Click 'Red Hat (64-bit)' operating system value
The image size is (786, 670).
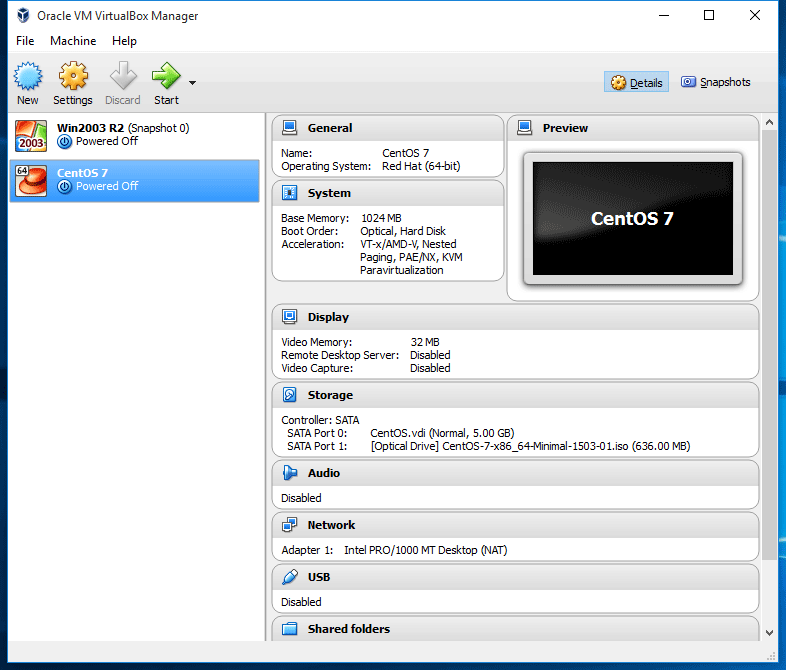pyautogui.click(x=421, y=166)
